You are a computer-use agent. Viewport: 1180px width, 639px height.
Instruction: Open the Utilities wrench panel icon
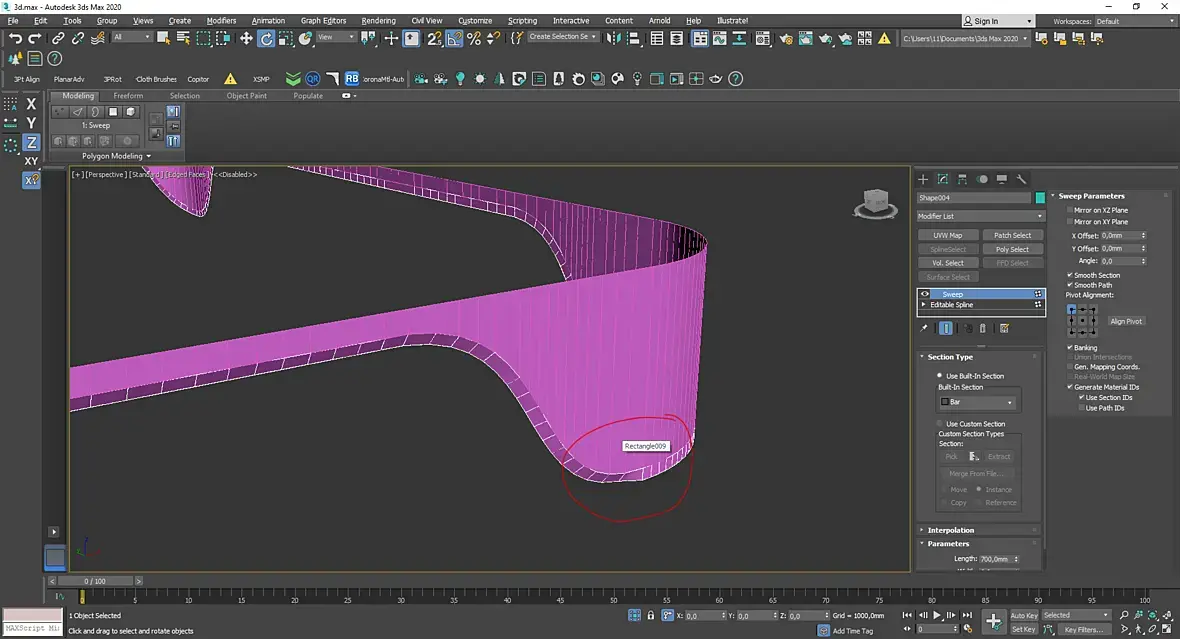(x=1021, y=179)
